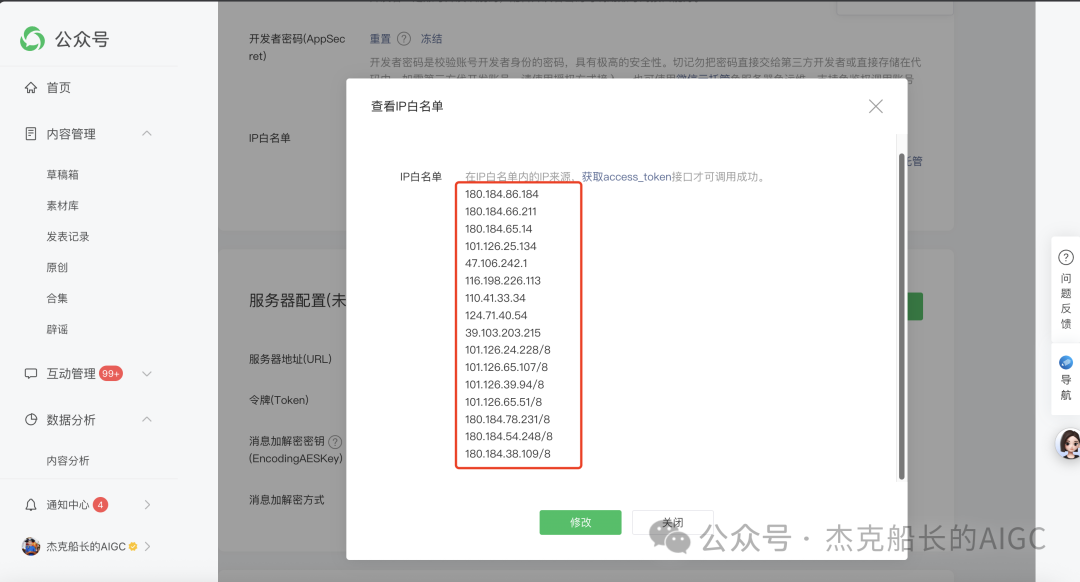1080x582 pixels.
Task: Click the 关闭 button in the dialog
Action: pos(672,522)
